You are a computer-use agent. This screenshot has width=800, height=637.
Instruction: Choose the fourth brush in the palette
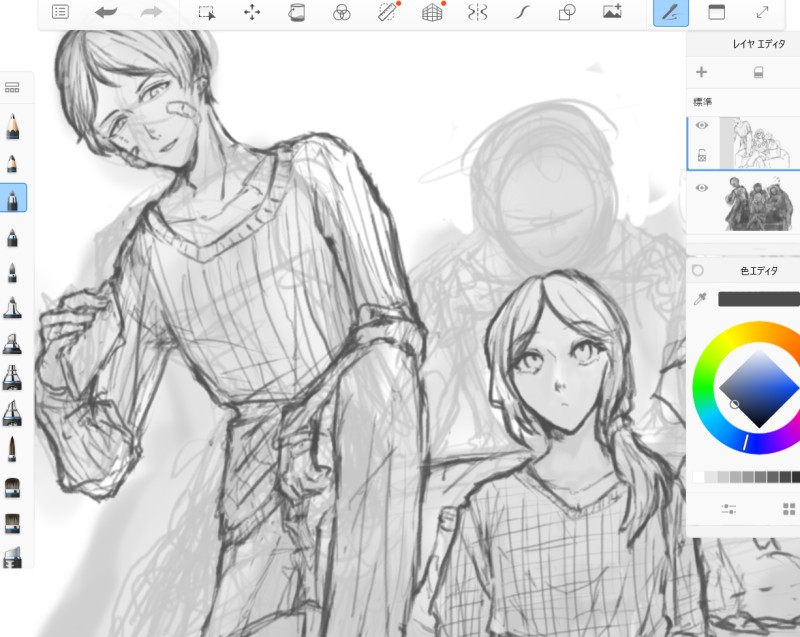12,238
